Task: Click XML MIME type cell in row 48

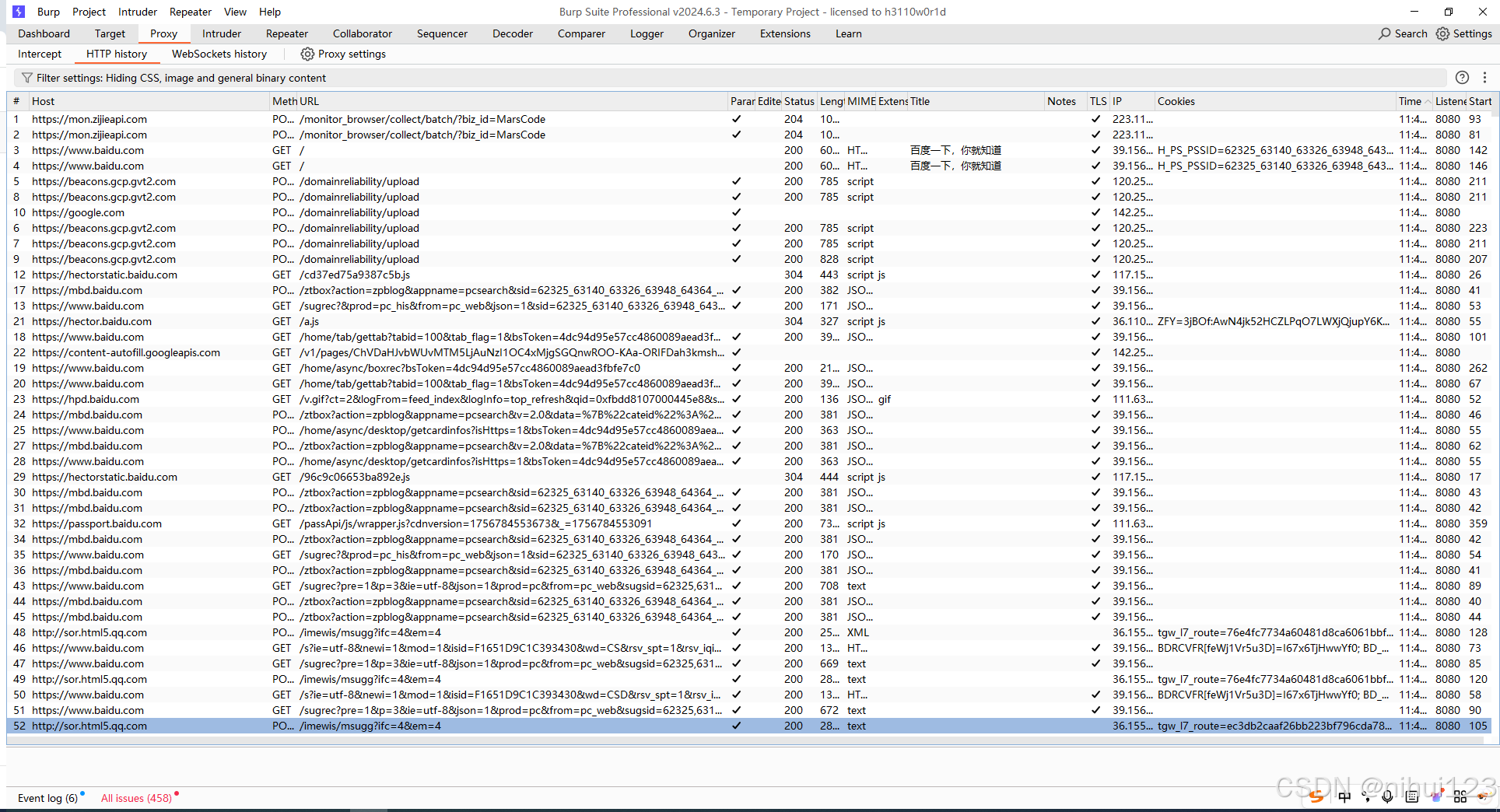Action: pyautogui.click(x=858, y=632)
